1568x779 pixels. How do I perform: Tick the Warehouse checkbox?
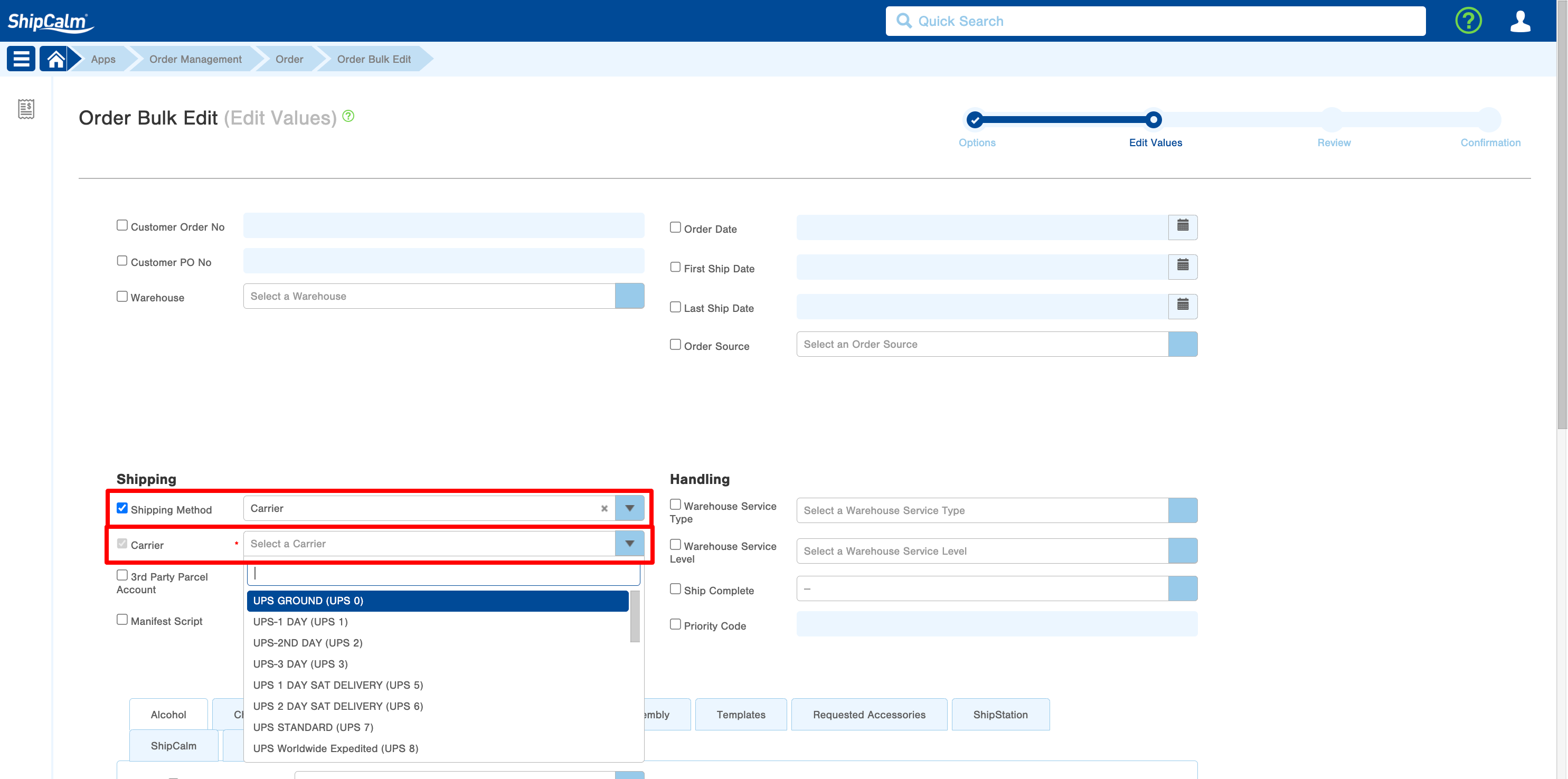[122, 296]
